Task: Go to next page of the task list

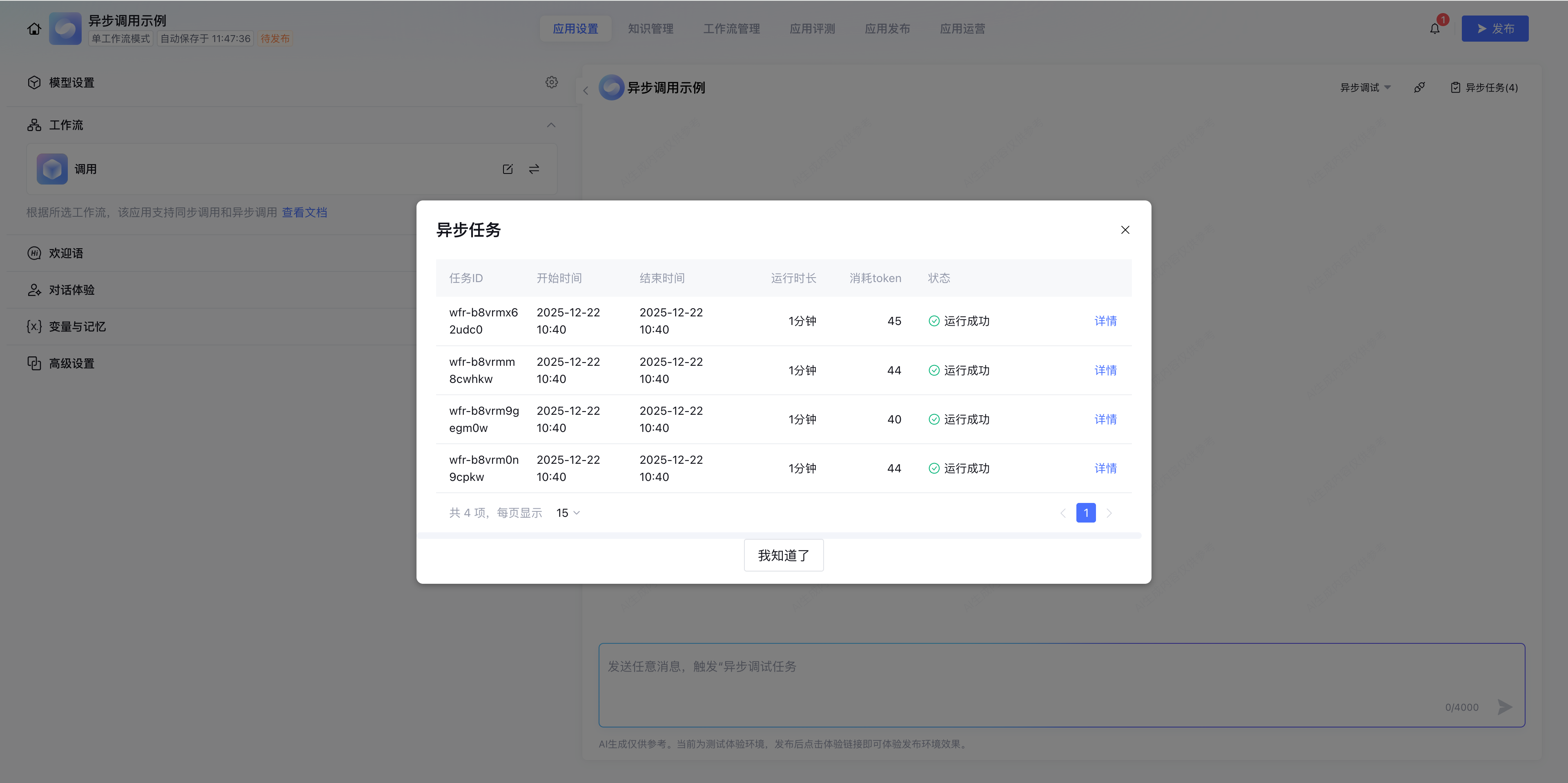Action: (1109, 513)
